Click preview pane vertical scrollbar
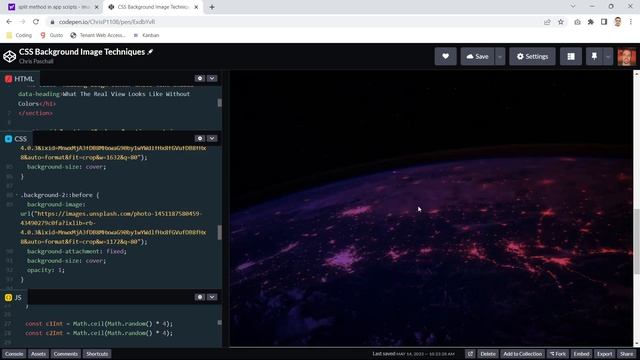Screen dimensions: 640x360 (636, 241)
